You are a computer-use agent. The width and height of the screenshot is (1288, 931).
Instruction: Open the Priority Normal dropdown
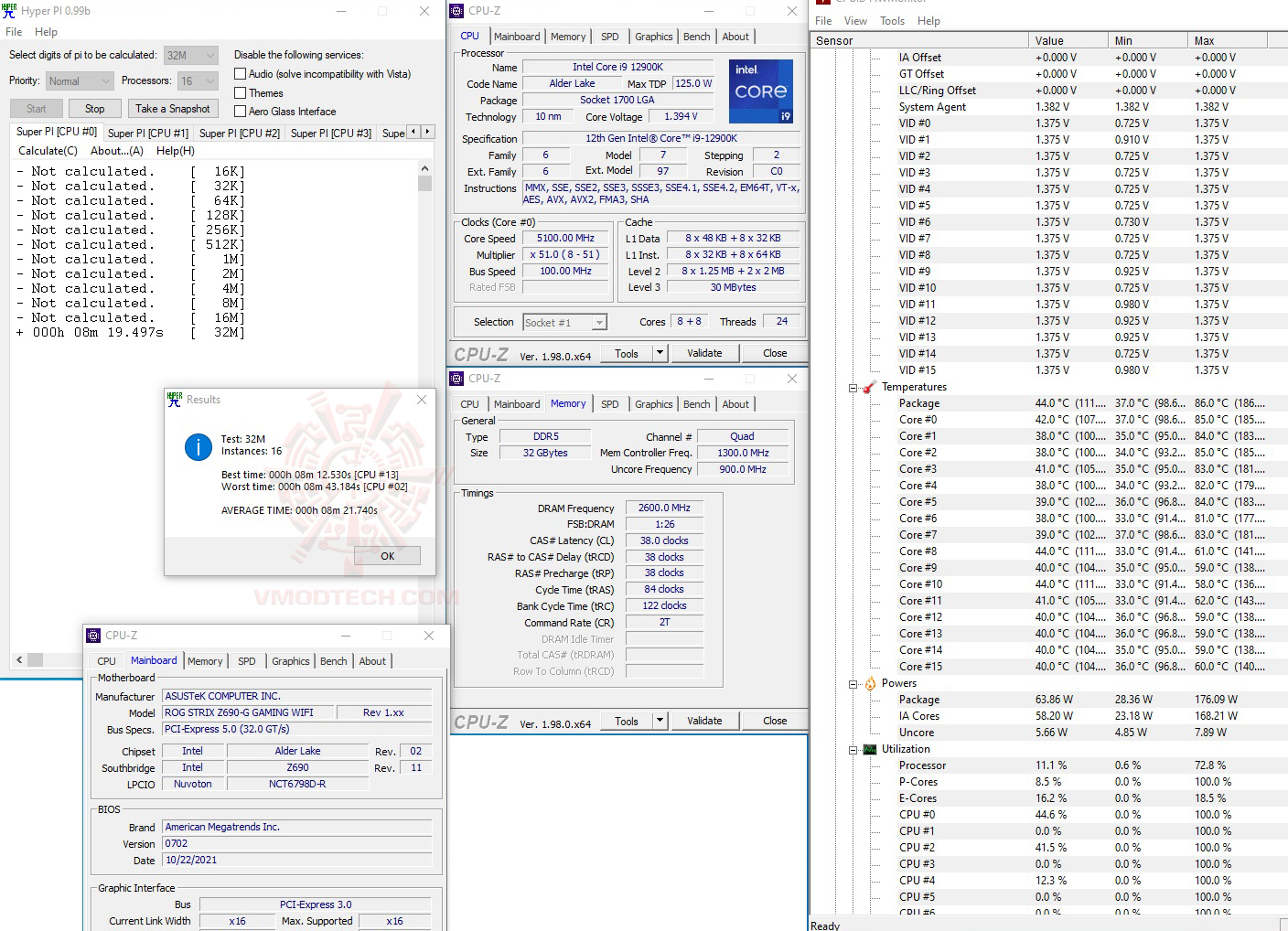[80, 81]
